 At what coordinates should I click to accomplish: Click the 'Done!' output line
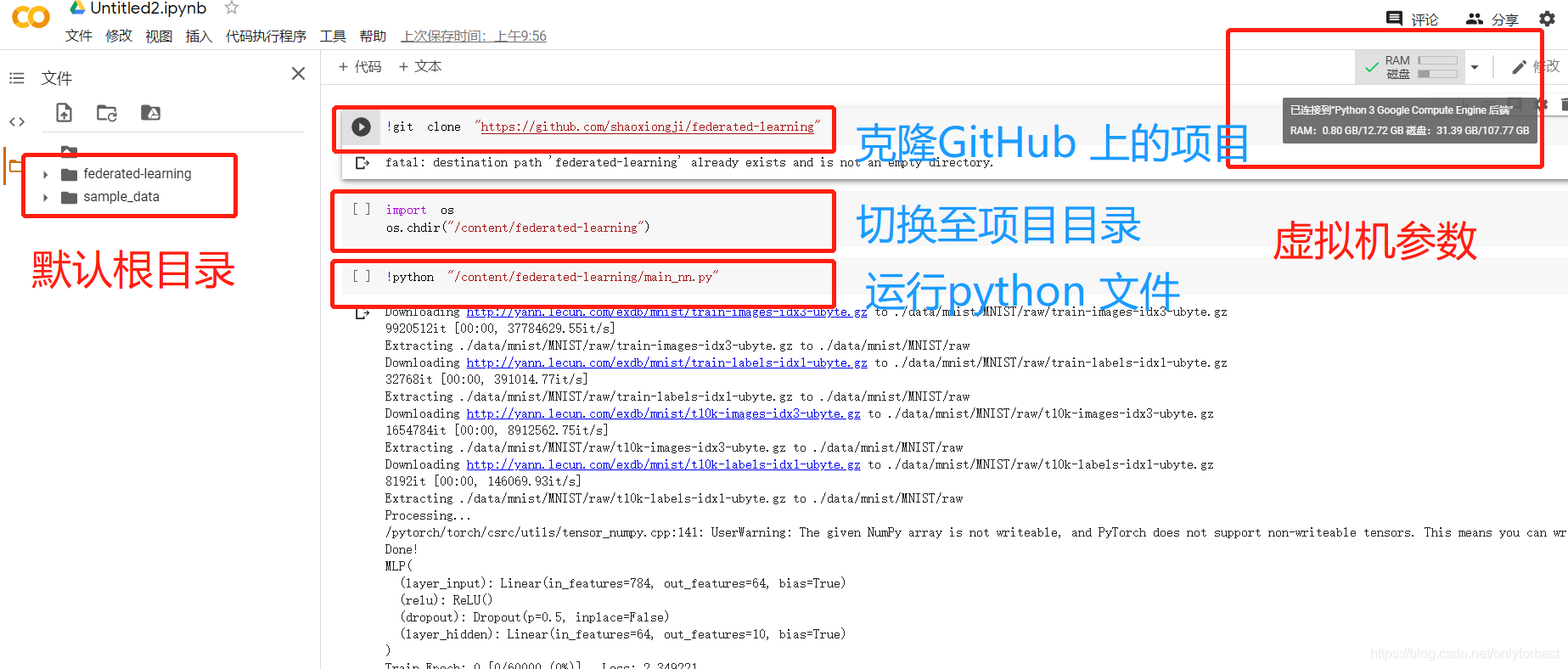point(402,549)
